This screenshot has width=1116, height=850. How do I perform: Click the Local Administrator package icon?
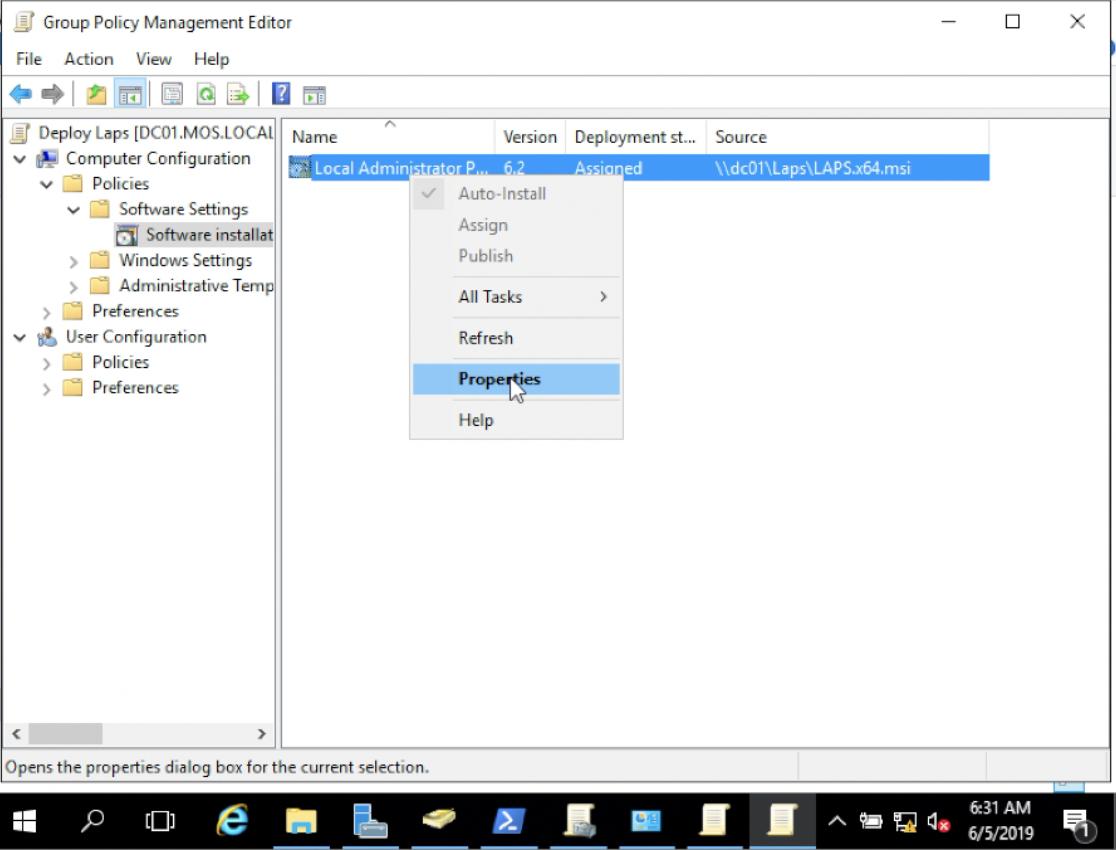coord(300,168)
